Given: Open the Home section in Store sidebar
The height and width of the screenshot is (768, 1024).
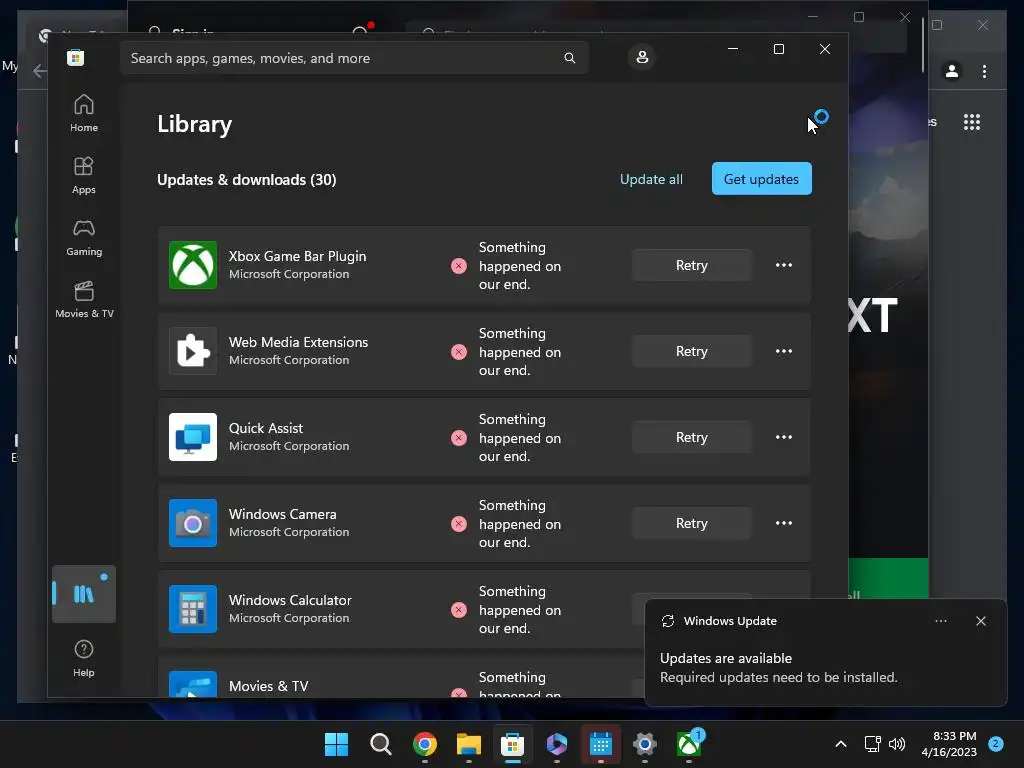Looking at the screenshot, I should click(84, 113).
